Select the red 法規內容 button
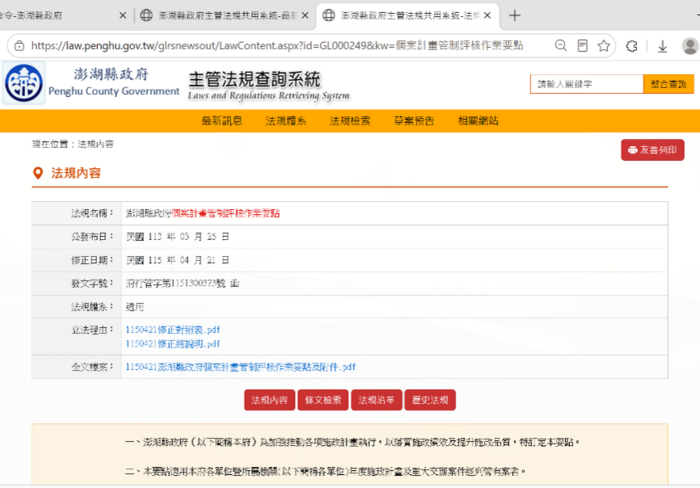The height and width of the screenshot is (488, 700). click(269, 400)
